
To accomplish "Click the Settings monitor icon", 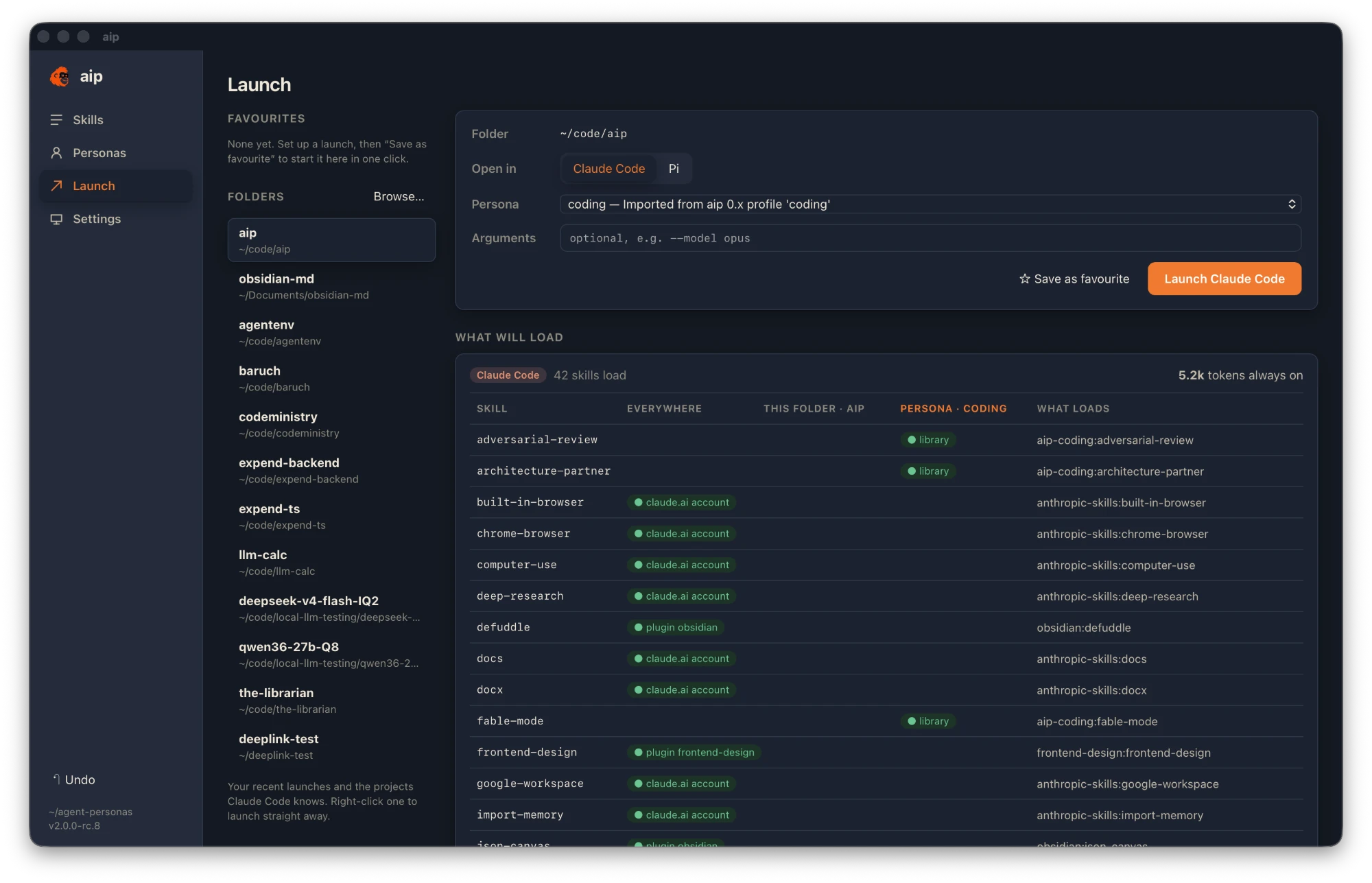I will 56,219.
